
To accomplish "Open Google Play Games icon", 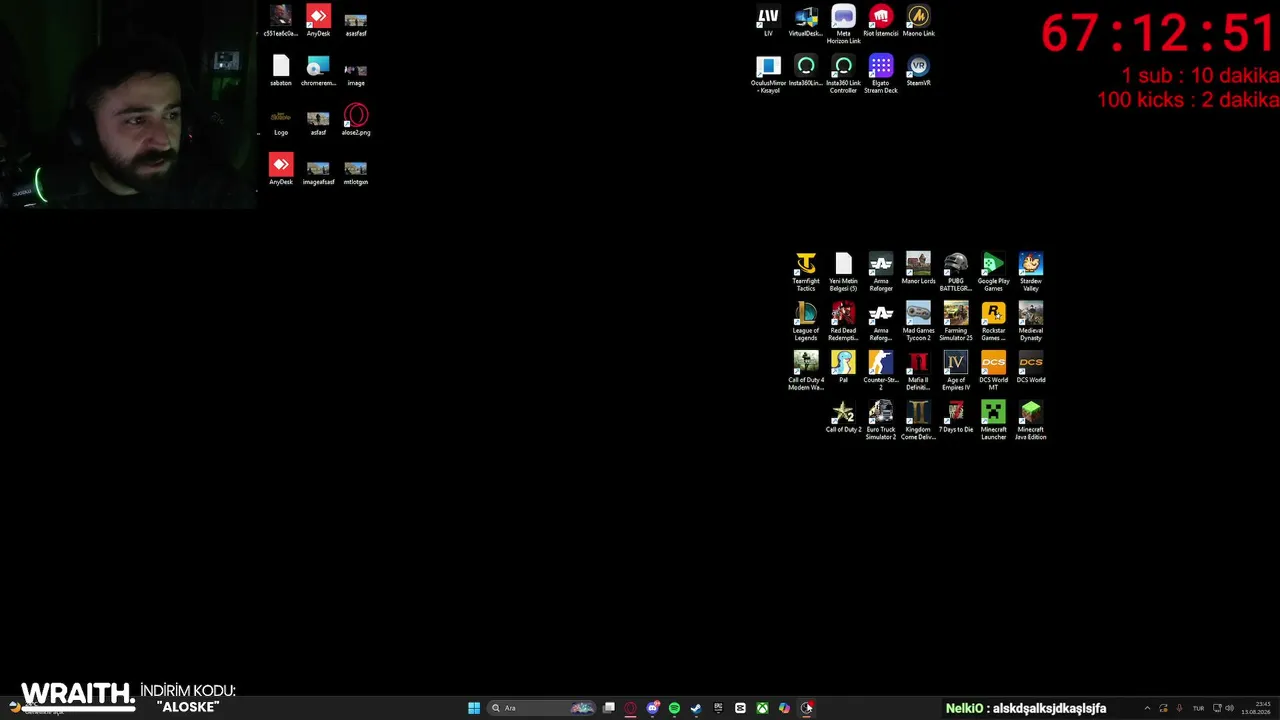I will pyautogui.click(x=993, y=272).
